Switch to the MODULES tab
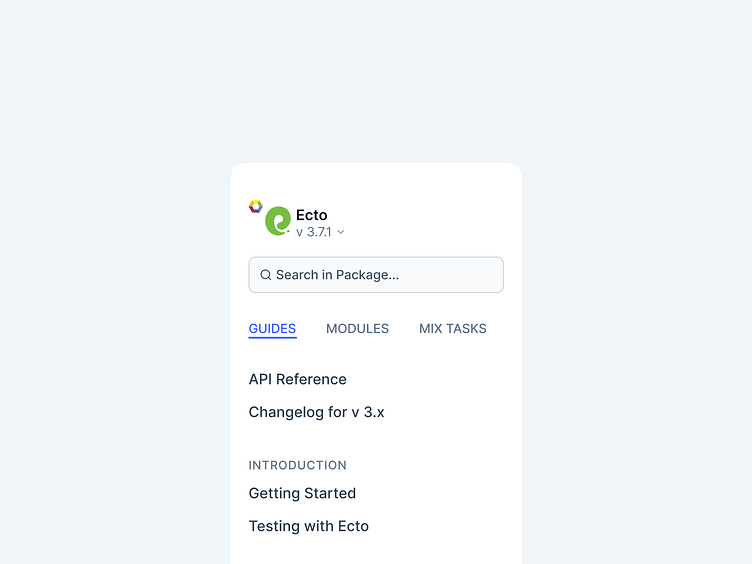This screenshot has height=564, width=752. [357, 328]
